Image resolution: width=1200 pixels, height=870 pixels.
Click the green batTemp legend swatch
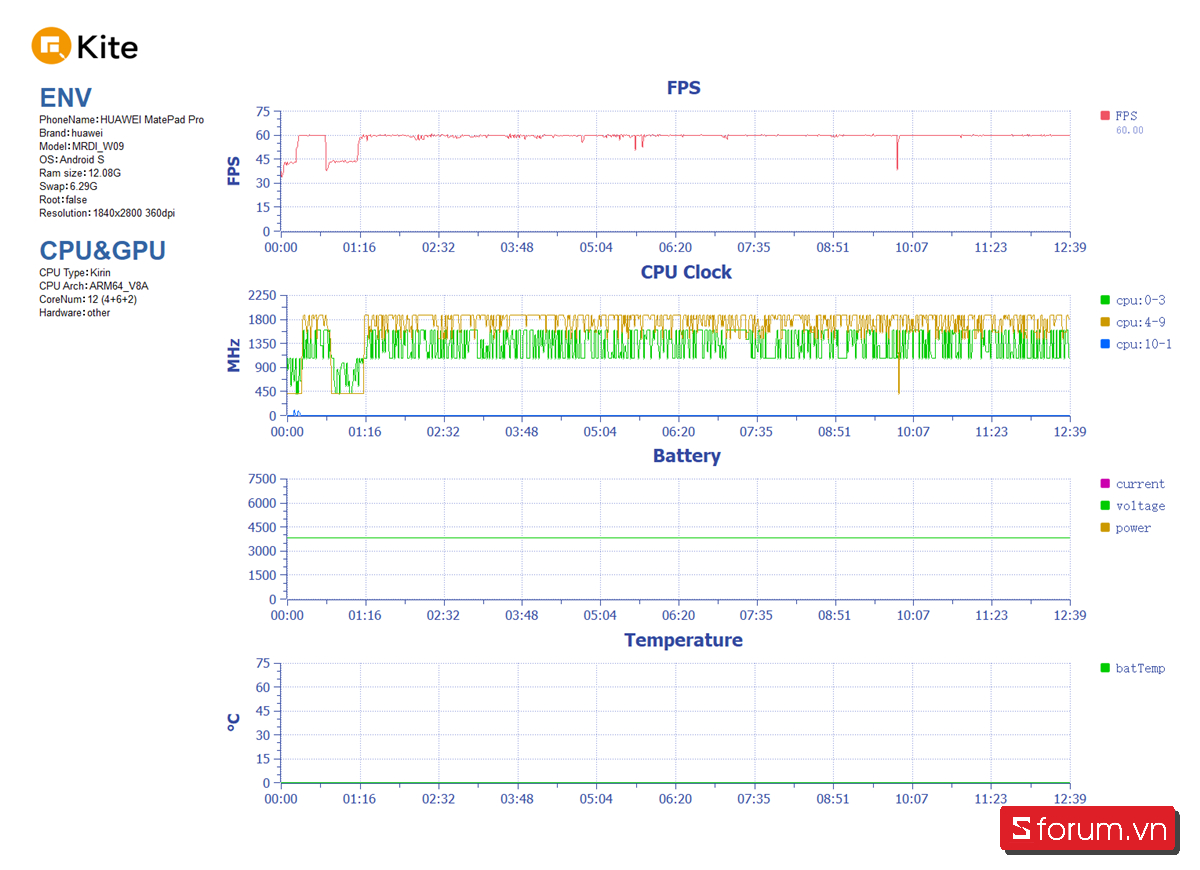coord(1105,668)
